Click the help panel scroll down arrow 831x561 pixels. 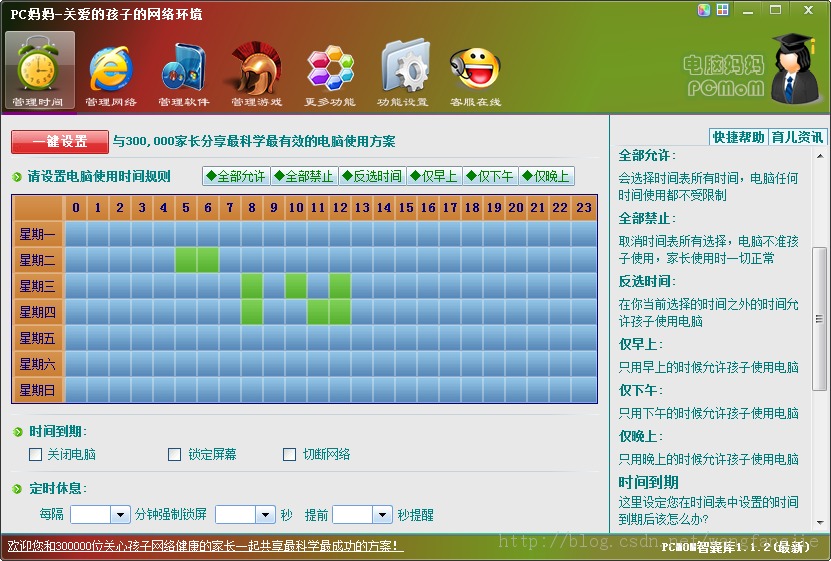tap(820, 522)
